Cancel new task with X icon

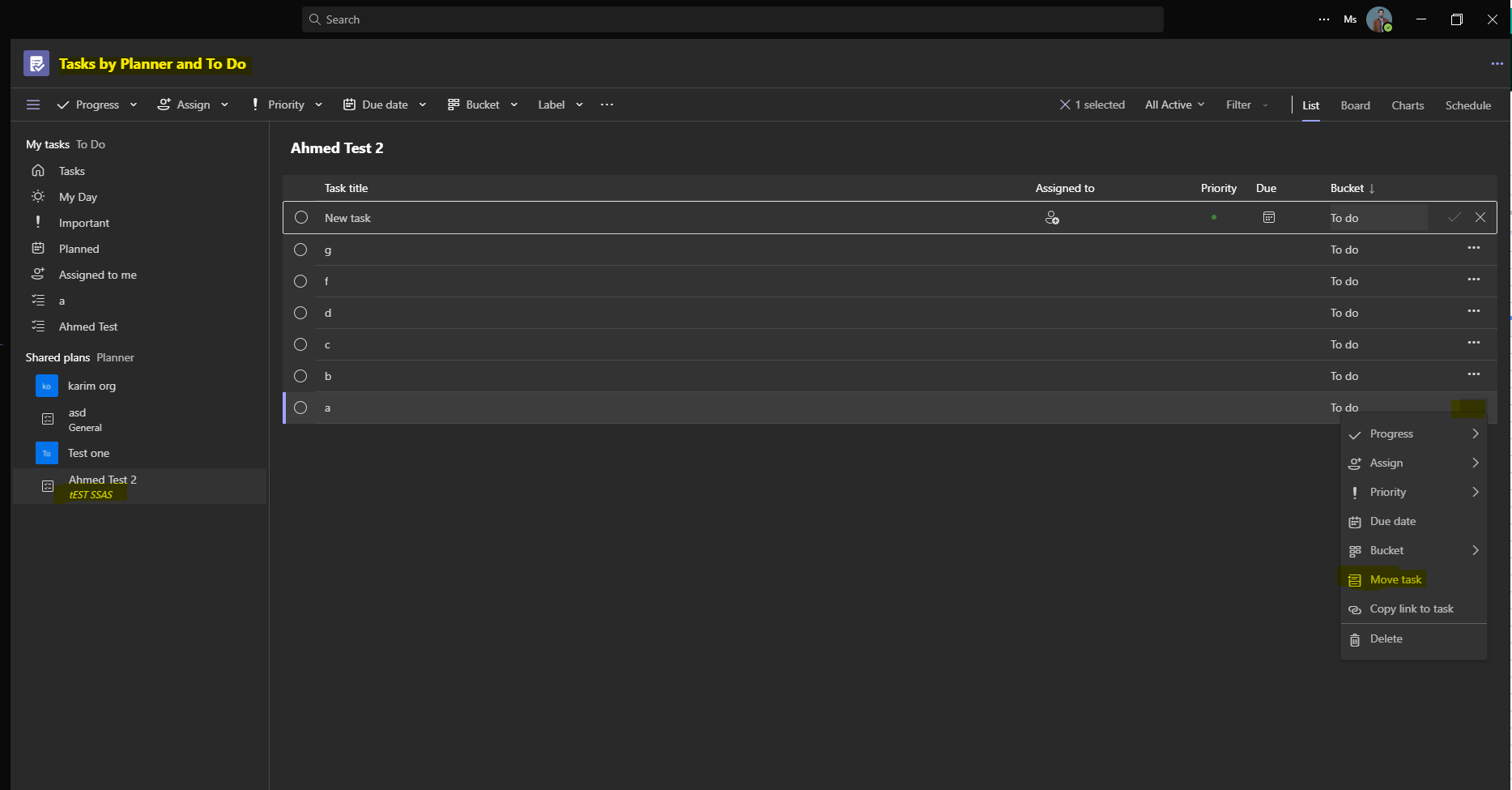point(1480,217)
